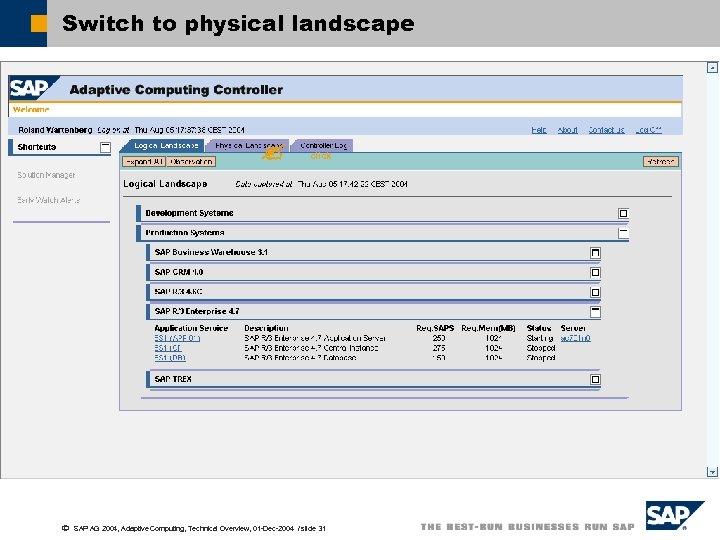Open the ES1 (DB) application service
Viewport: 720px width, 540px height.
coord(170,358)
